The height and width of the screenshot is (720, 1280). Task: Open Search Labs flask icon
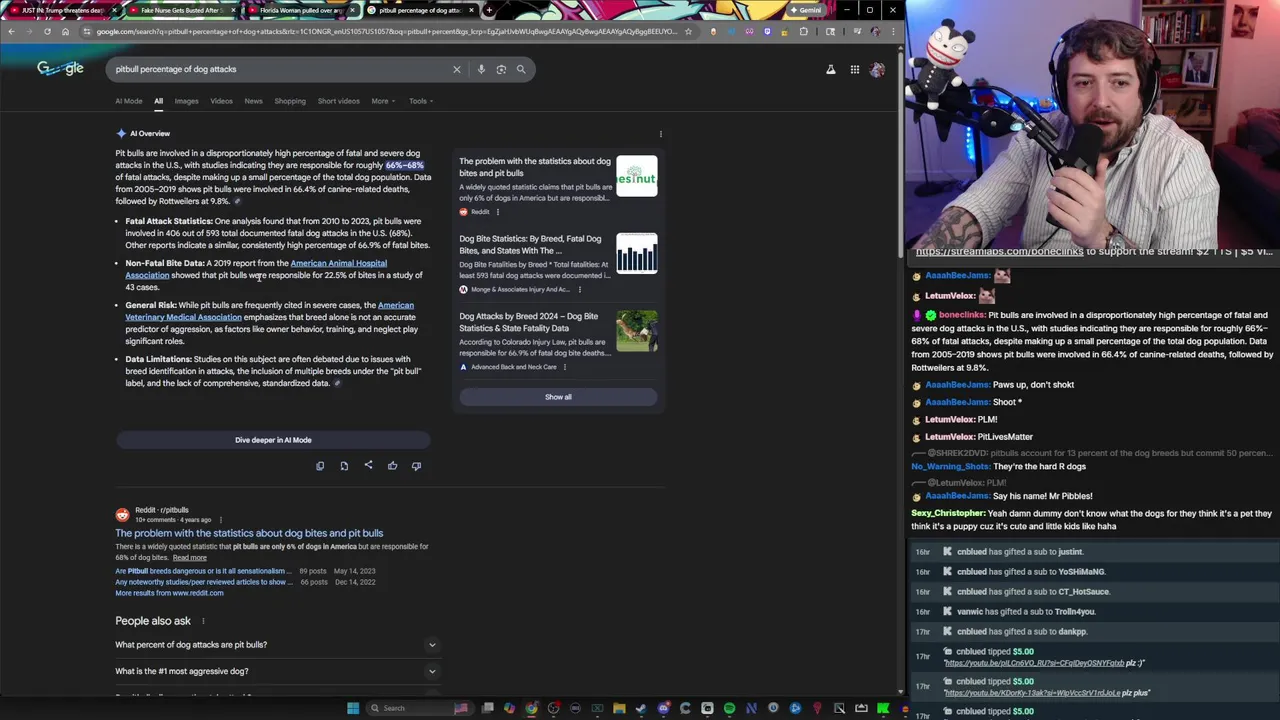(x=830, y=69)
